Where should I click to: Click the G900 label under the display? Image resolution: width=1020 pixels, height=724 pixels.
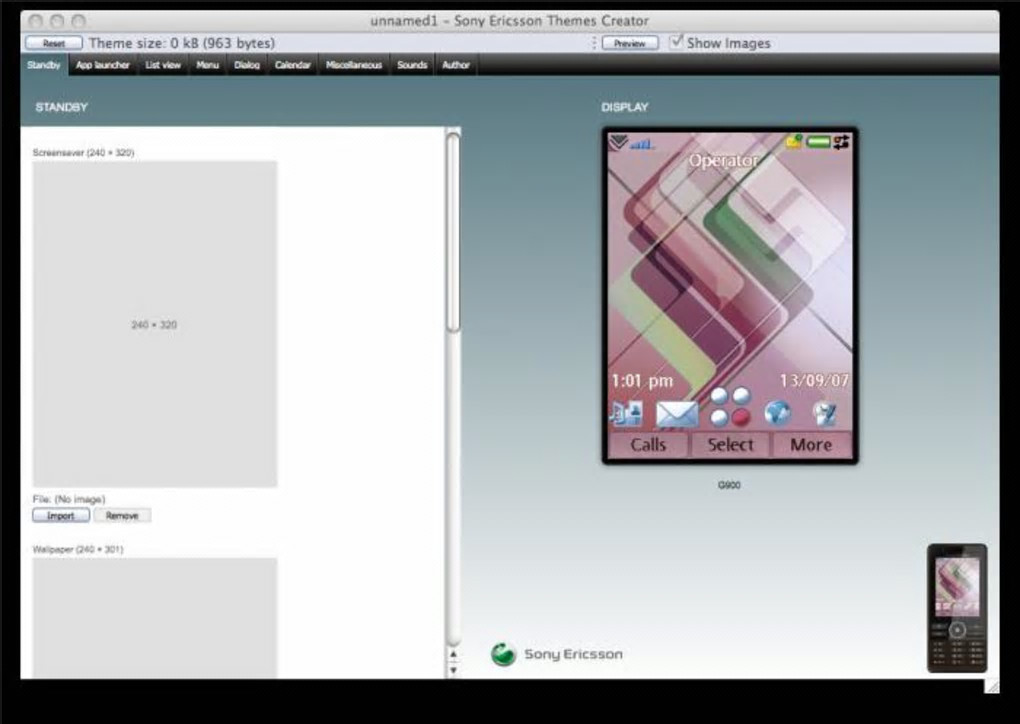729,485
